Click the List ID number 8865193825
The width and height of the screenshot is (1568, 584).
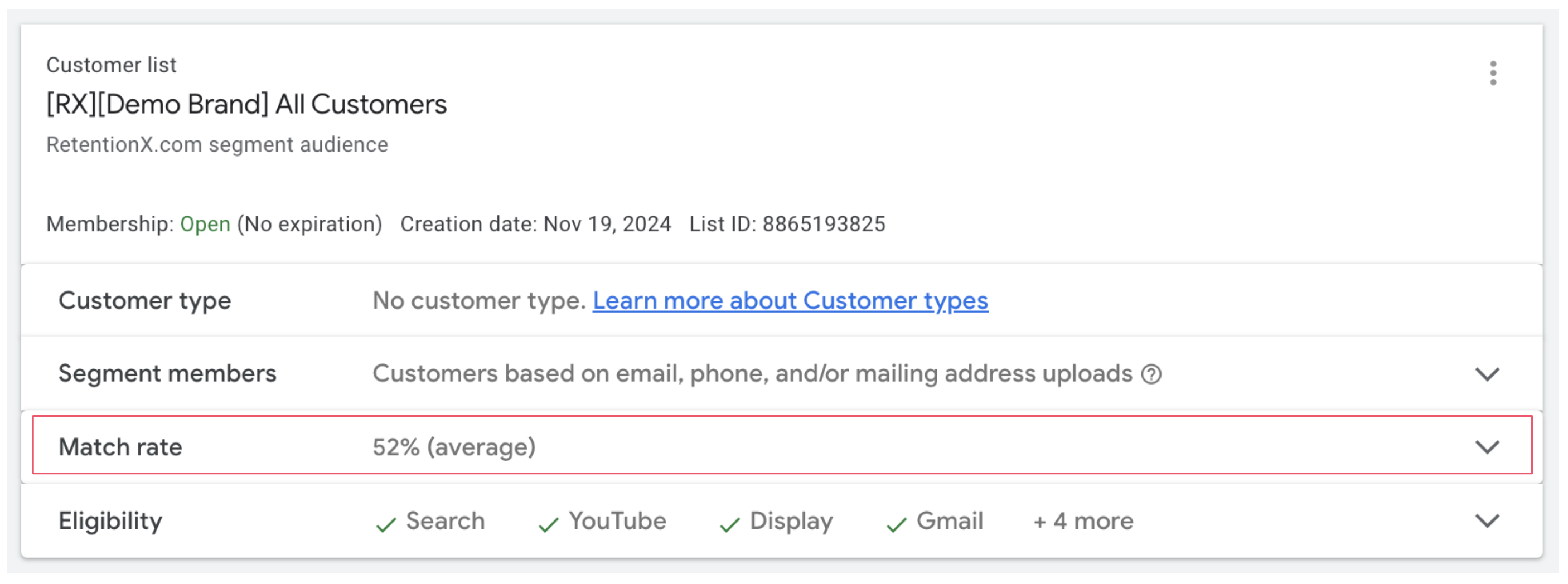(x=824, y=224)
